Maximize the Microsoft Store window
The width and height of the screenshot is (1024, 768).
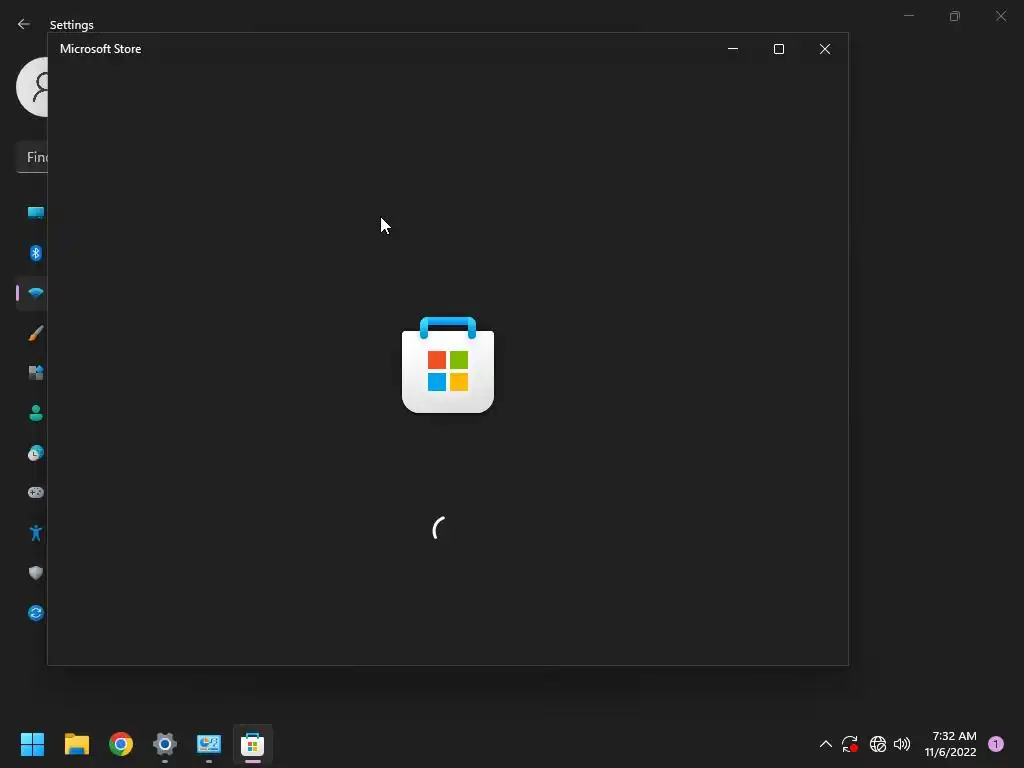click(778, 49)
